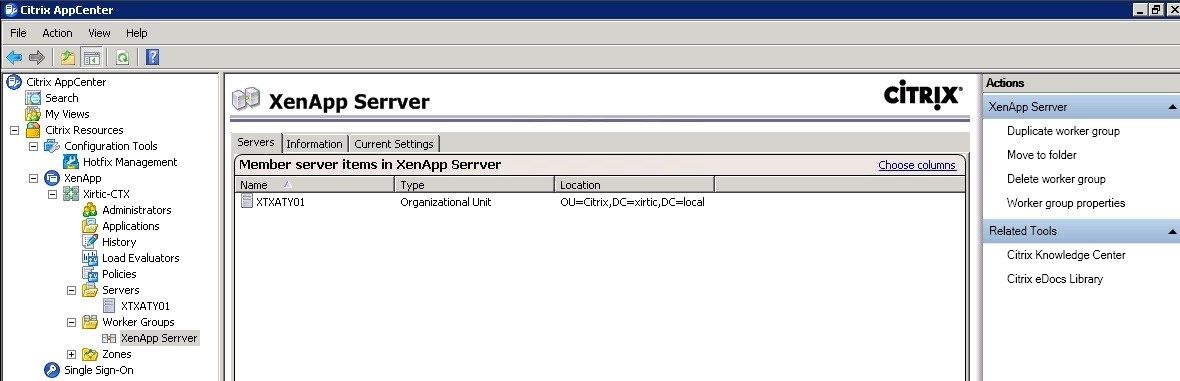Click the Back arrow toolbar icon

click(14, 57)
